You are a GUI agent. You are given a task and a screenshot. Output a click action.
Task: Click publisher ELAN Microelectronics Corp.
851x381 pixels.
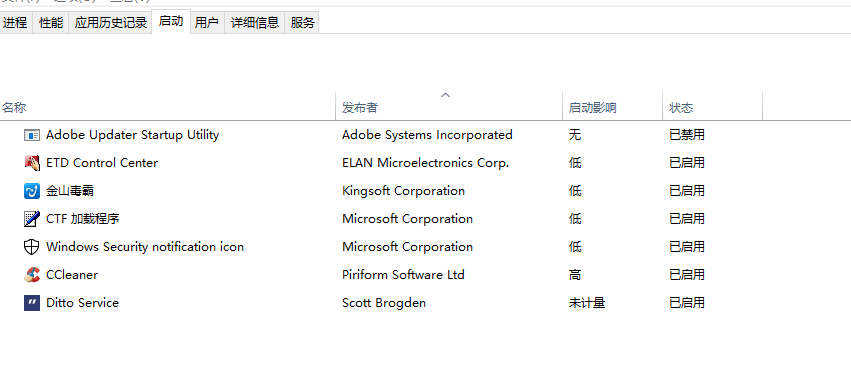pos(426,163)
